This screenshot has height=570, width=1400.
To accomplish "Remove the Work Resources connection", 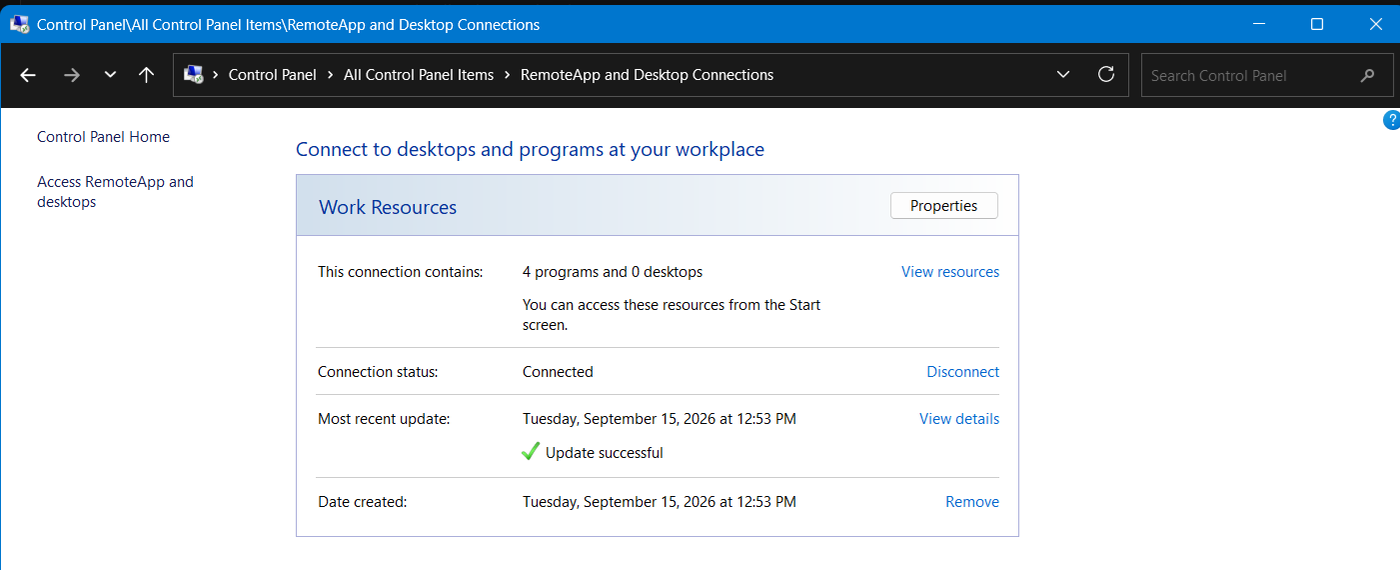I will 972,502.
